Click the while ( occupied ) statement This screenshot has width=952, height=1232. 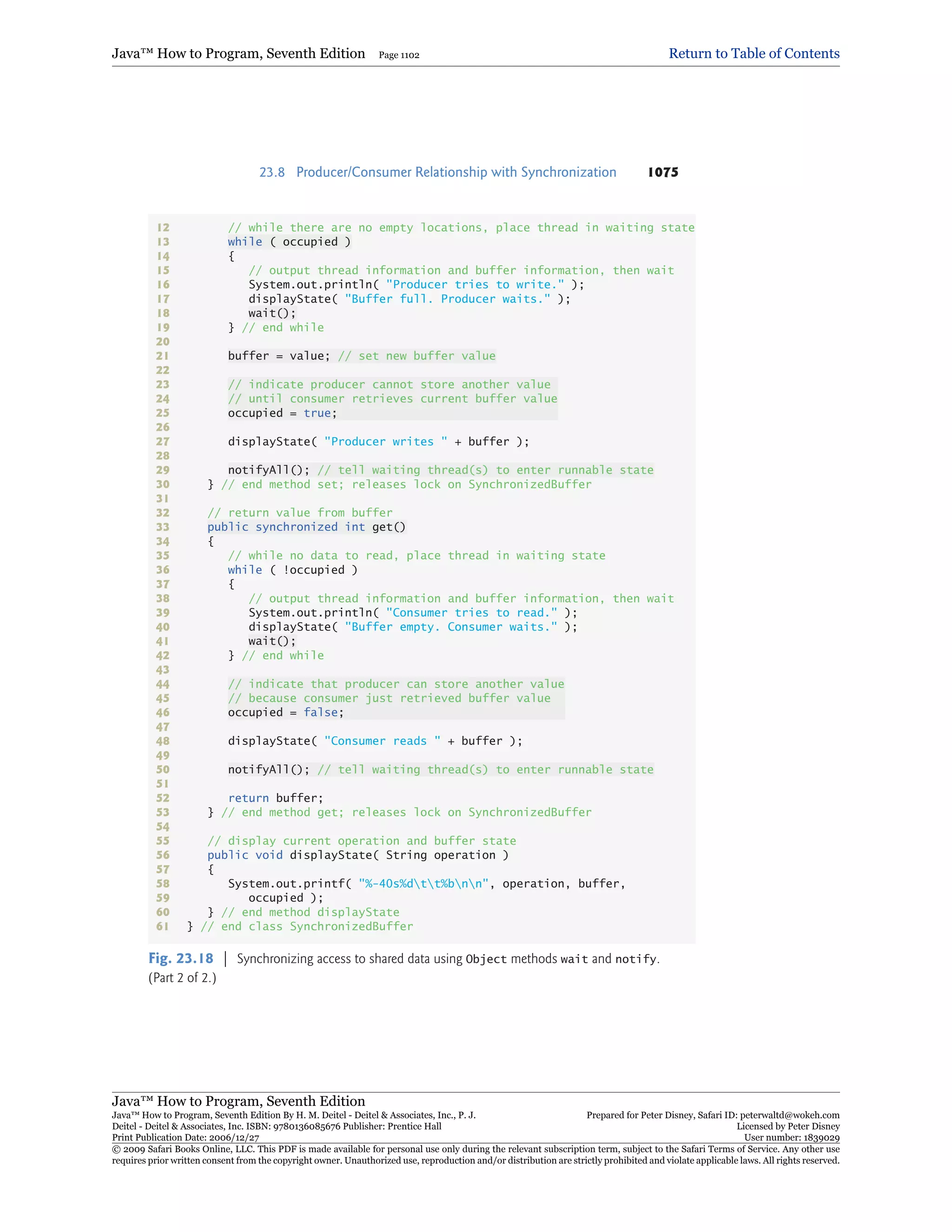tap(289, 242)
